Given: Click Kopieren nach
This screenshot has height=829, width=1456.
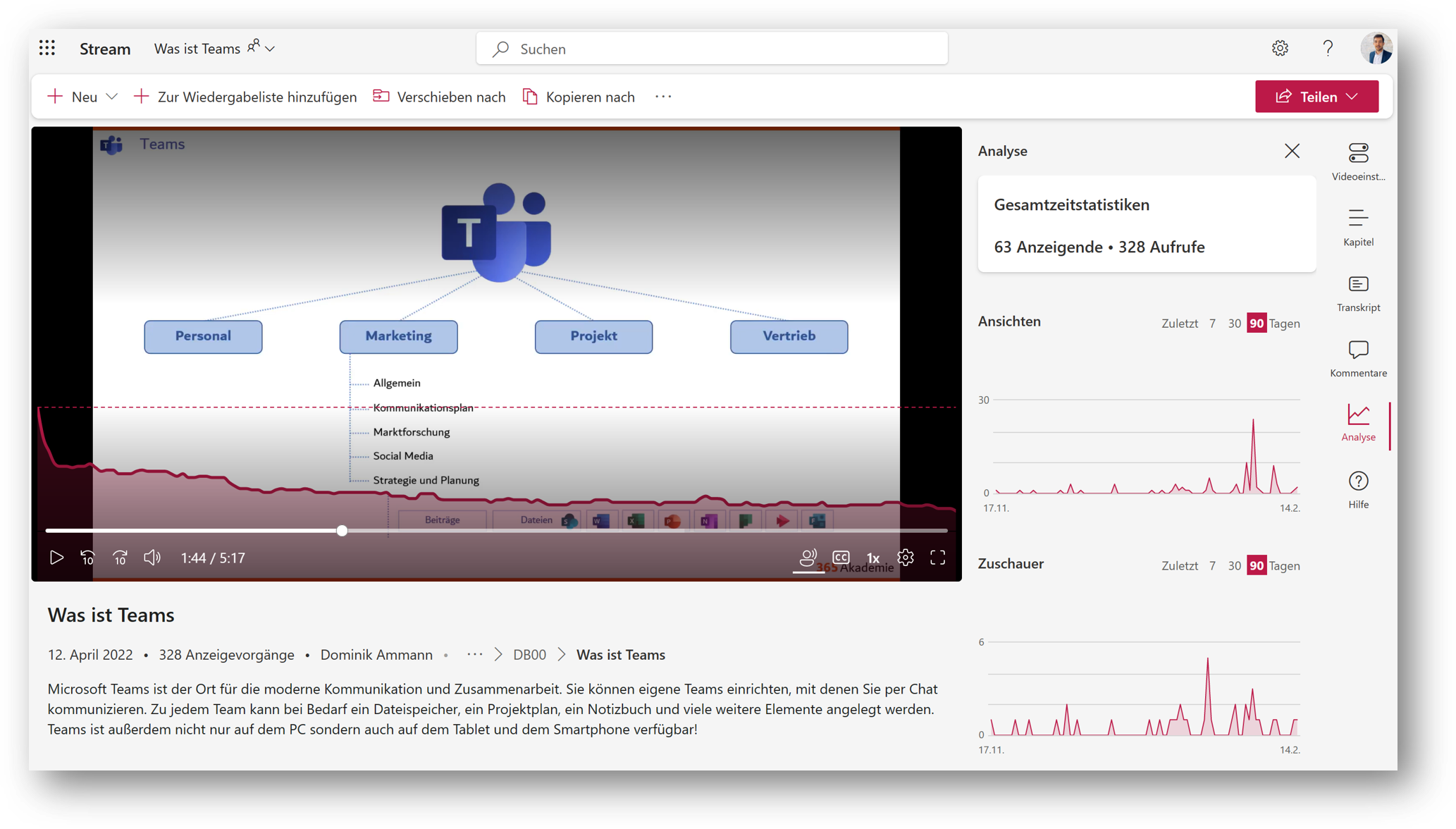Looking at the screenshot, I should (x=579, y=97).
